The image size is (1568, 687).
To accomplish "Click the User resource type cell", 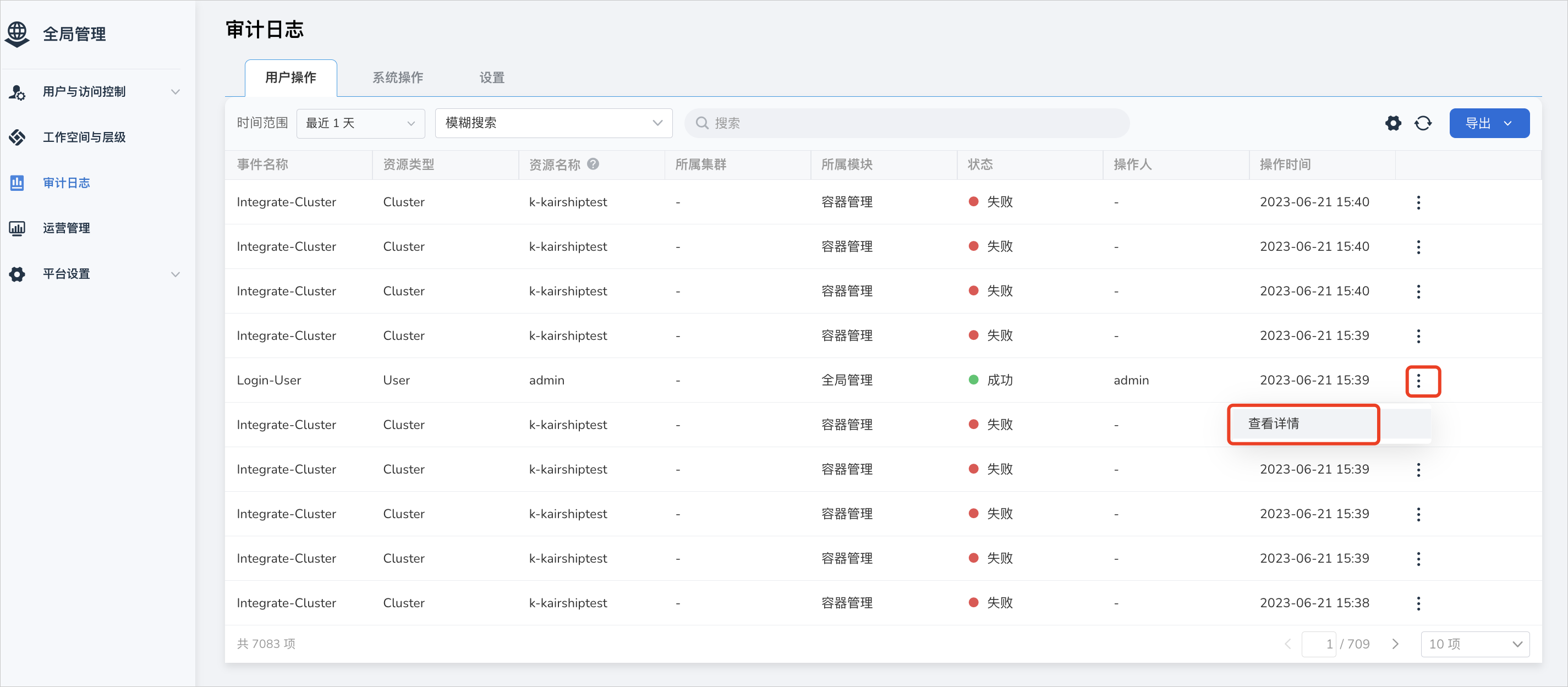I will tap(396, 380).
